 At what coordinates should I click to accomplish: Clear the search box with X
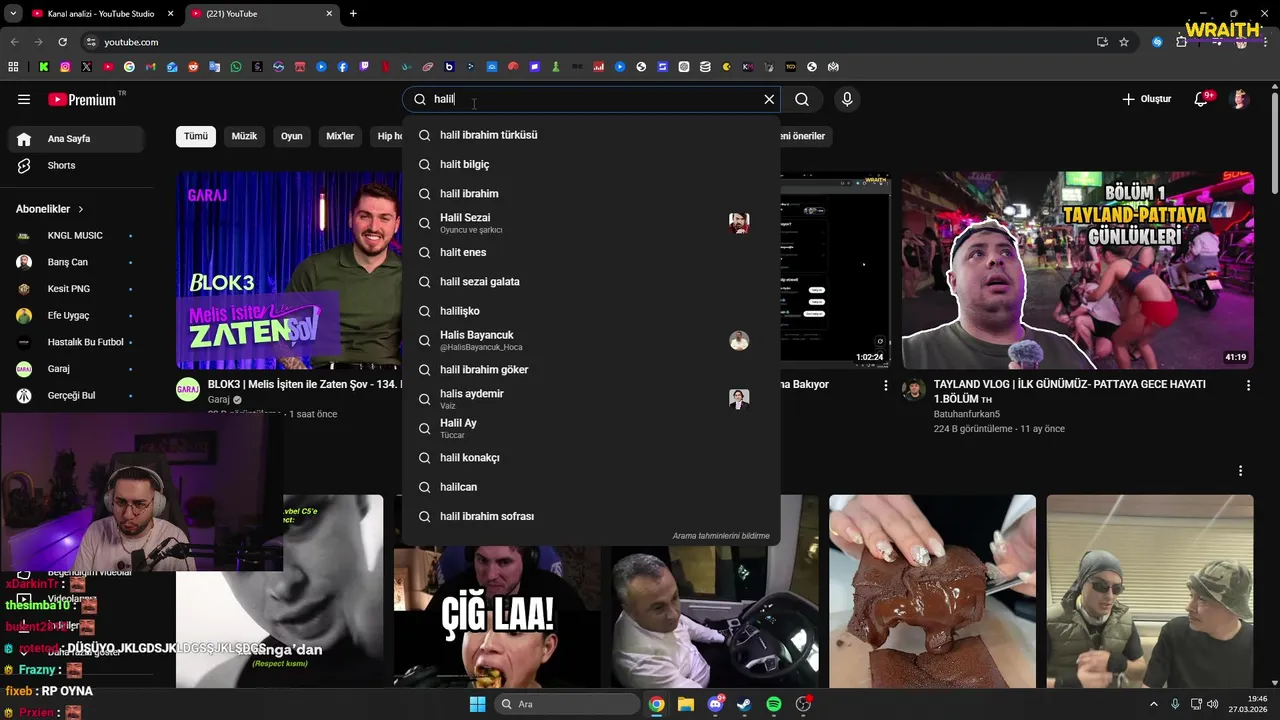pyautogui.click(x=769, y=99)
